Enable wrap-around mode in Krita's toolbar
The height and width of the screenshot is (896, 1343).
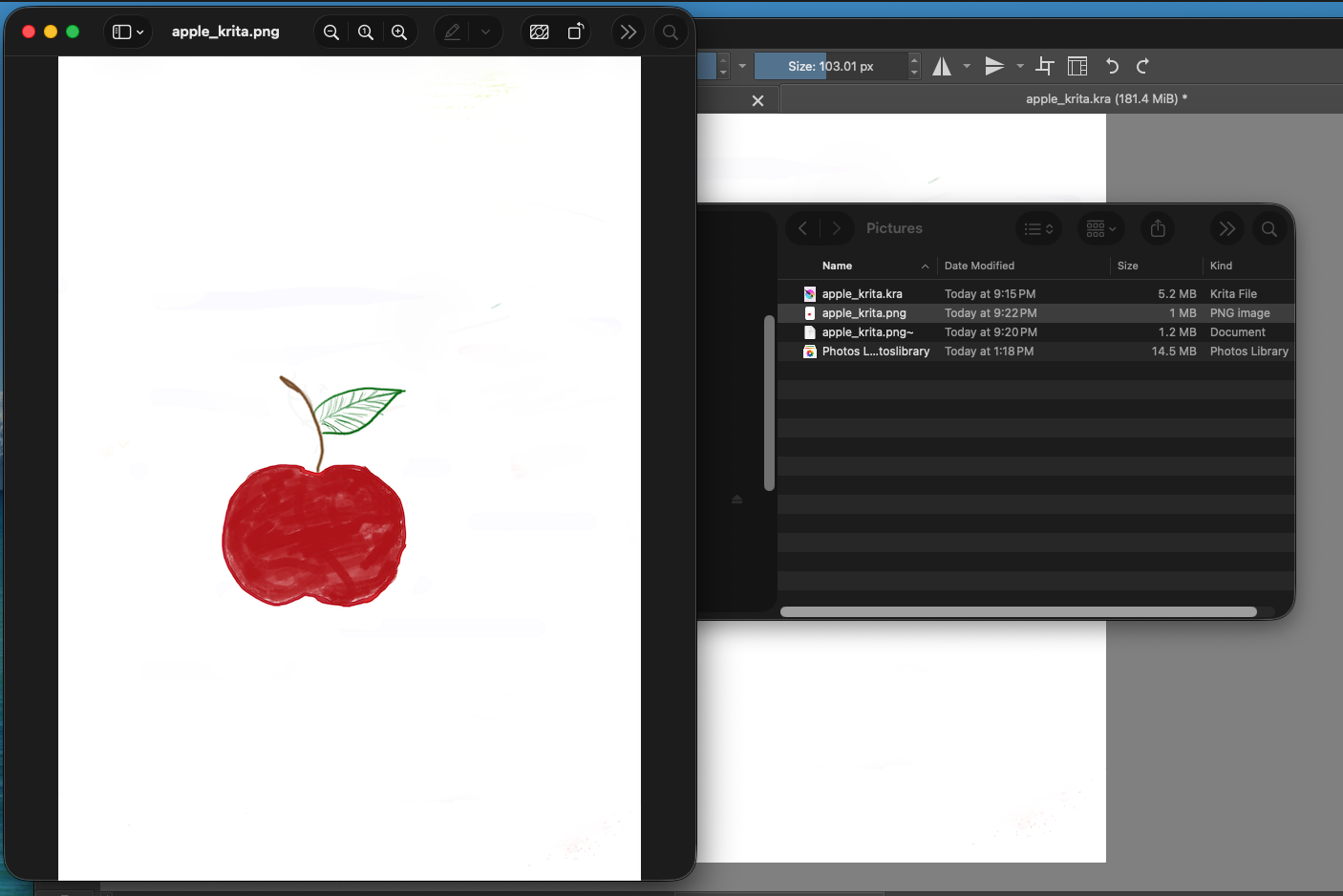click(1045, 66)
